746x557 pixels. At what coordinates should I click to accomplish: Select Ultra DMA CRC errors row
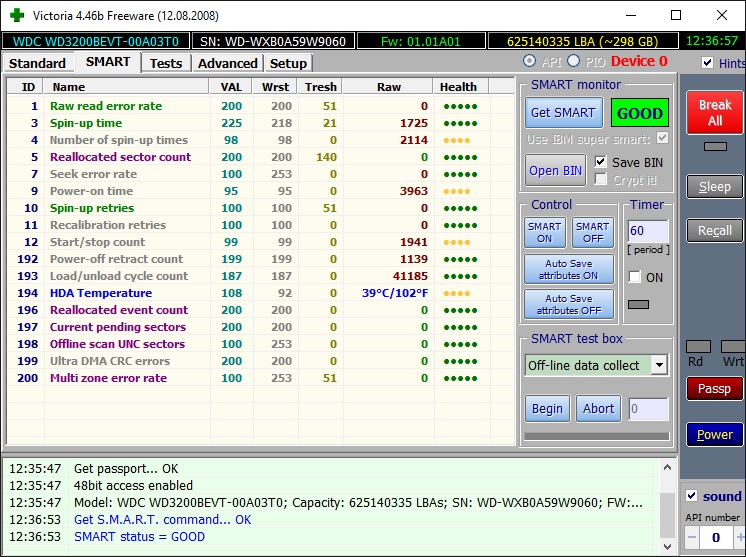[261, 361]
